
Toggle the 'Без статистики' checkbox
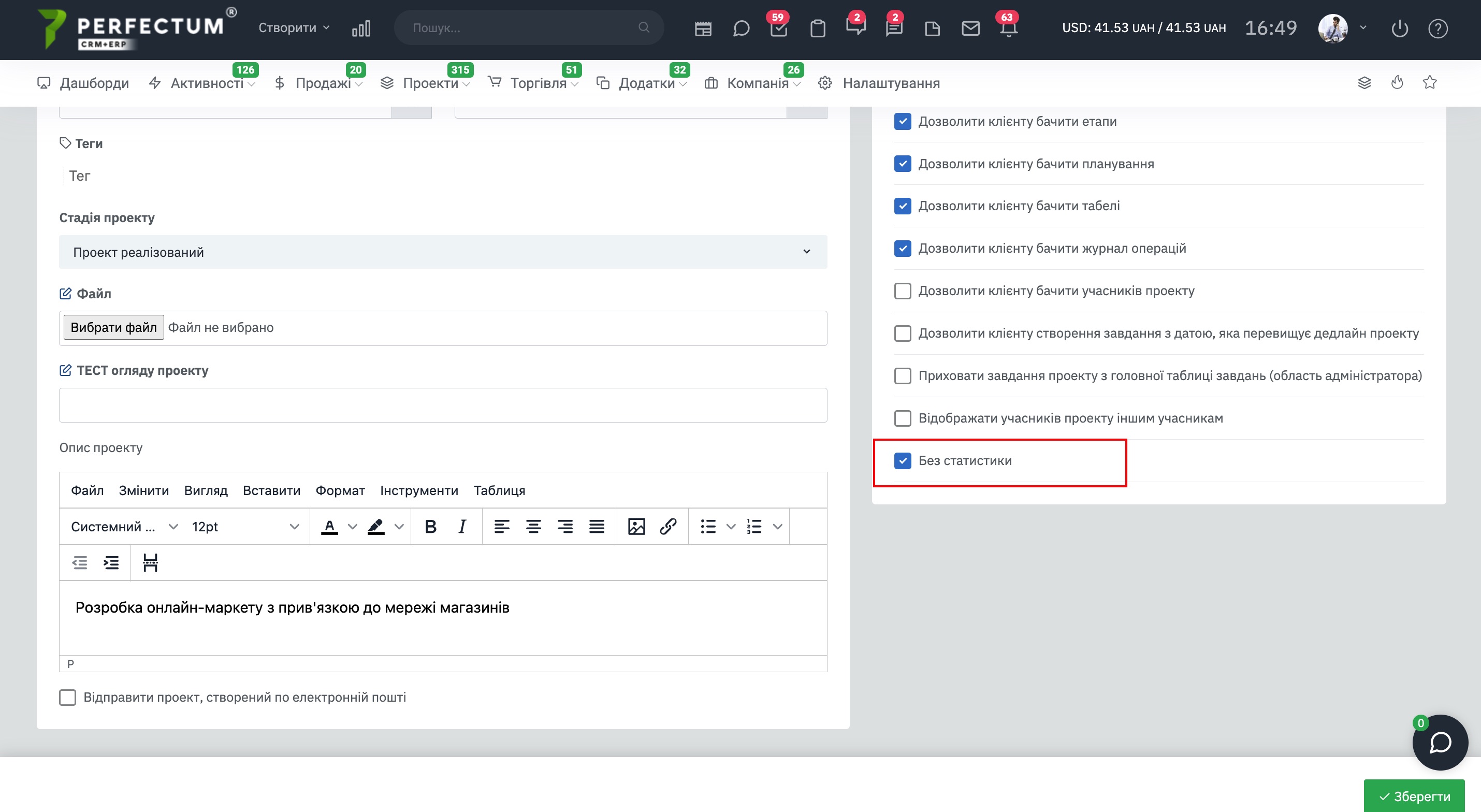point(903,460)
